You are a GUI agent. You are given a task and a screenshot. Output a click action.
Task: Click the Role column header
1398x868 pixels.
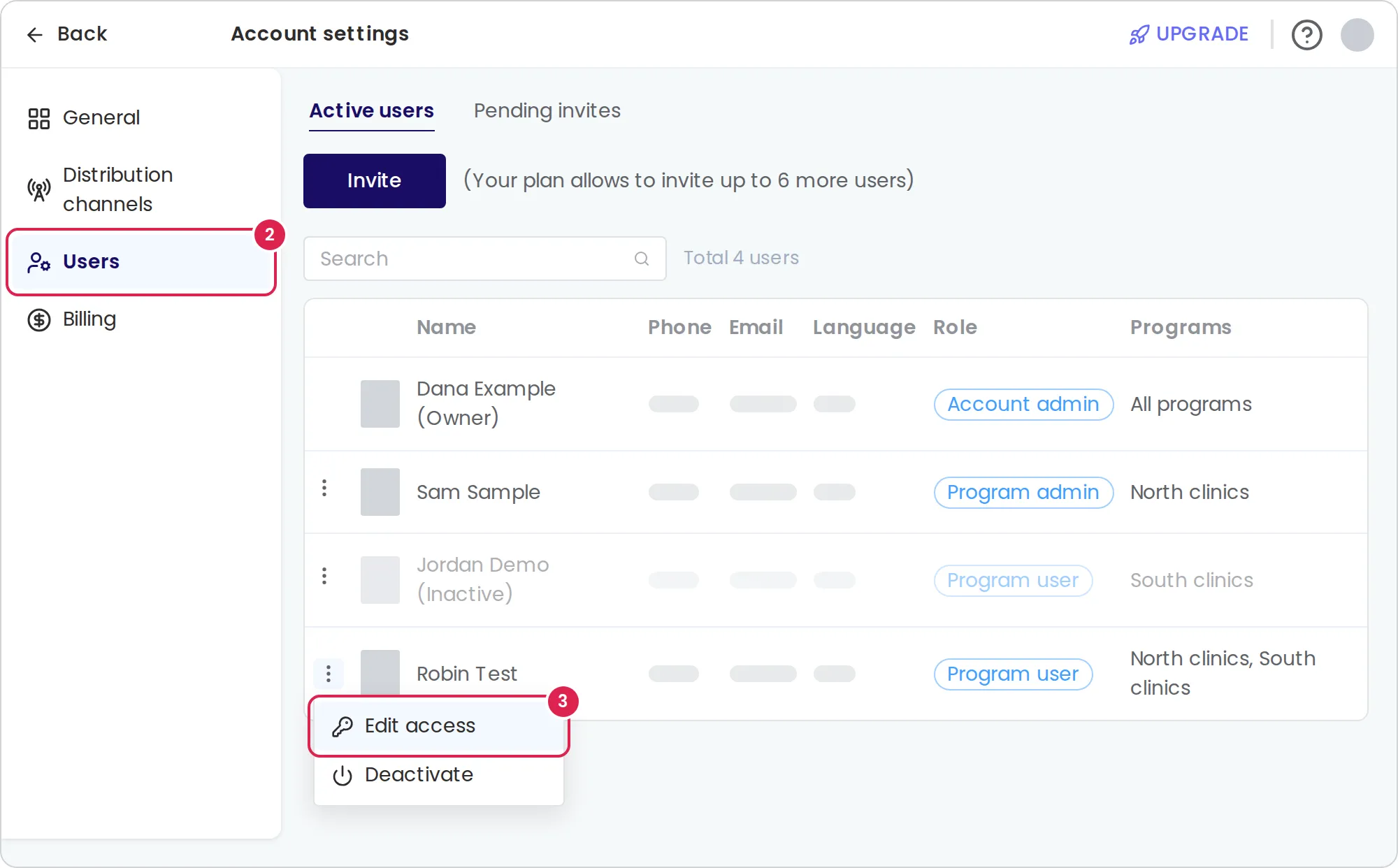(955, 327)
